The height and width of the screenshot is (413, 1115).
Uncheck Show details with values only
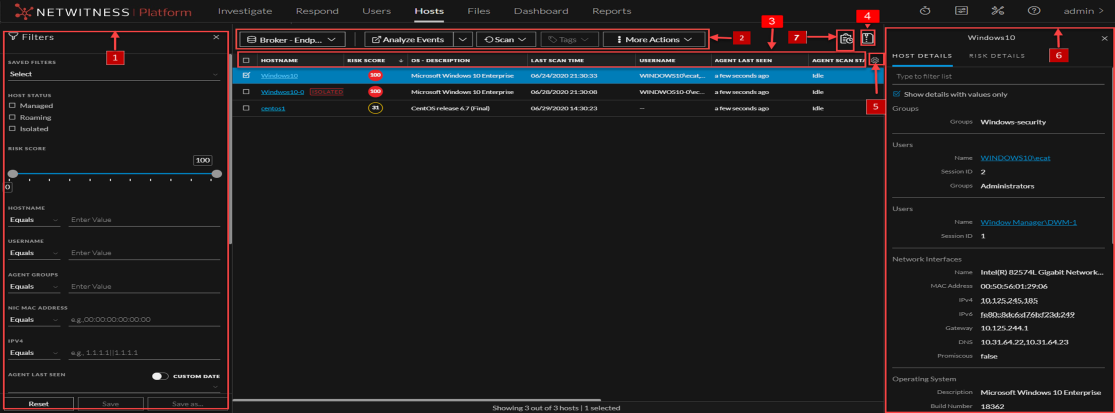(896, 94)
